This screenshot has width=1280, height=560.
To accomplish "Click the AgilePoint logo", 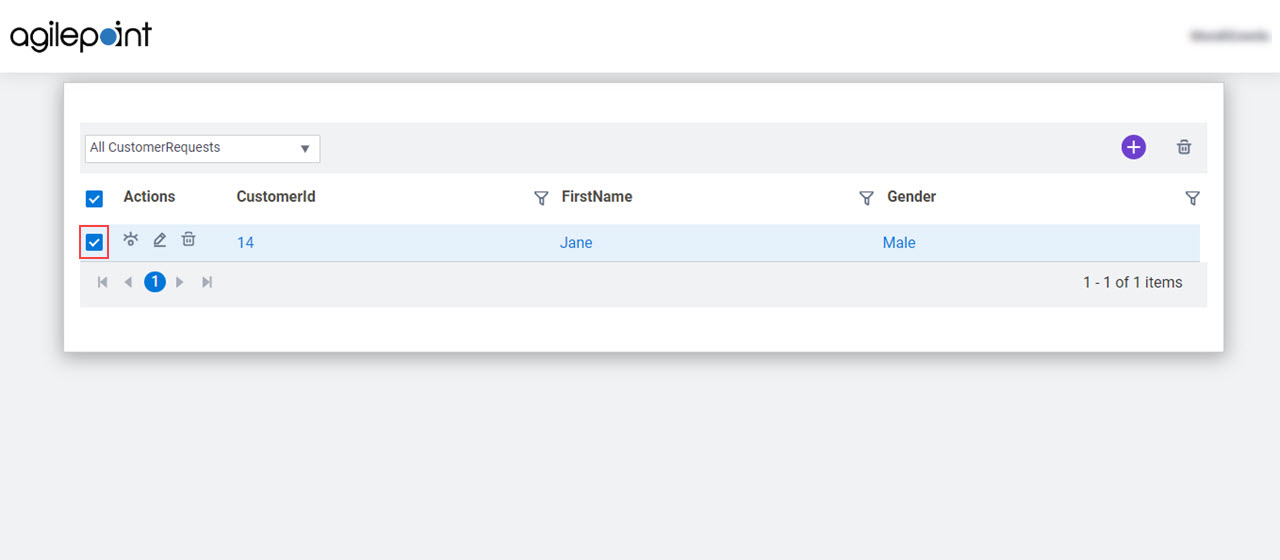I will coord(81,36).
